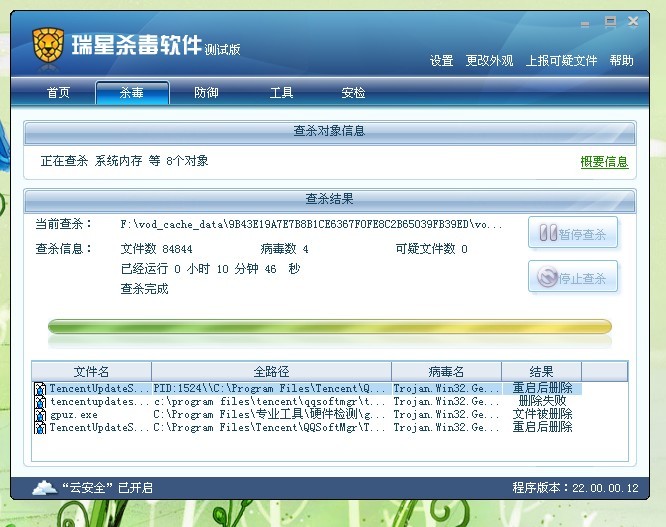Open 设置 in the top menu
Viewport: 666px width, 527px height.
(442, 61)
